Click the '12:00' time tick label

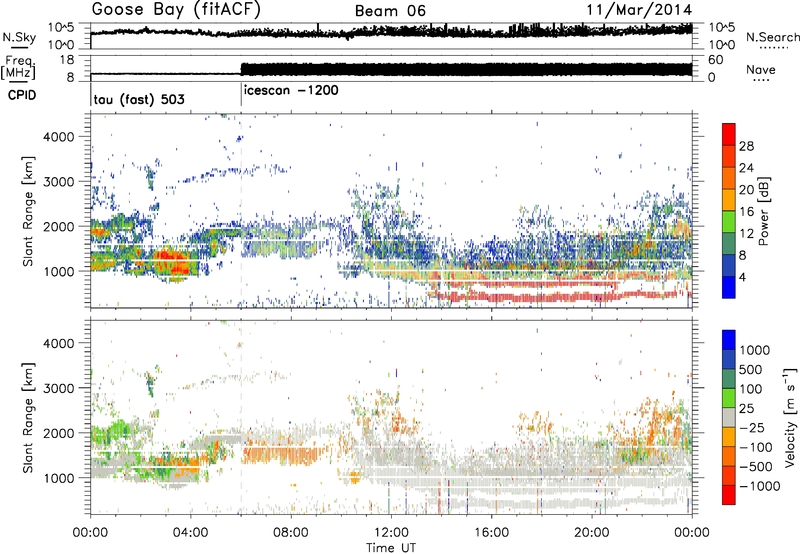(391, 533)
